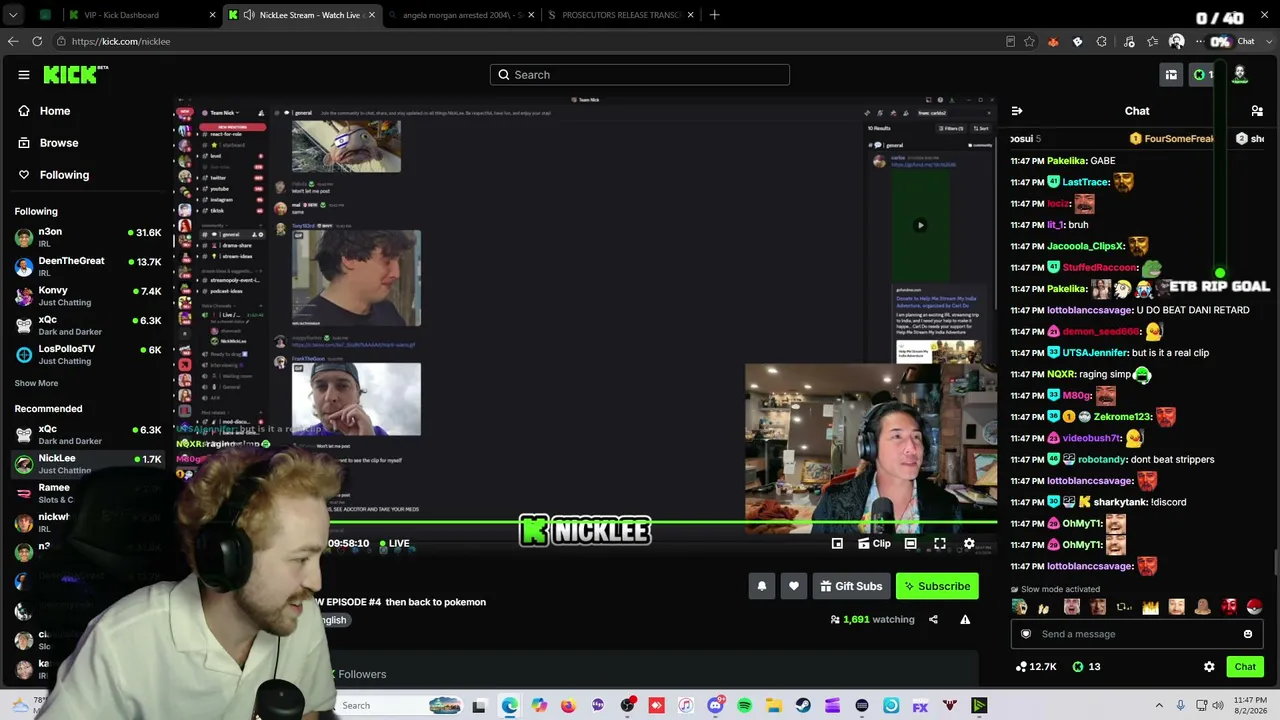Create a Clip of the stream

[x=873, y=544]
